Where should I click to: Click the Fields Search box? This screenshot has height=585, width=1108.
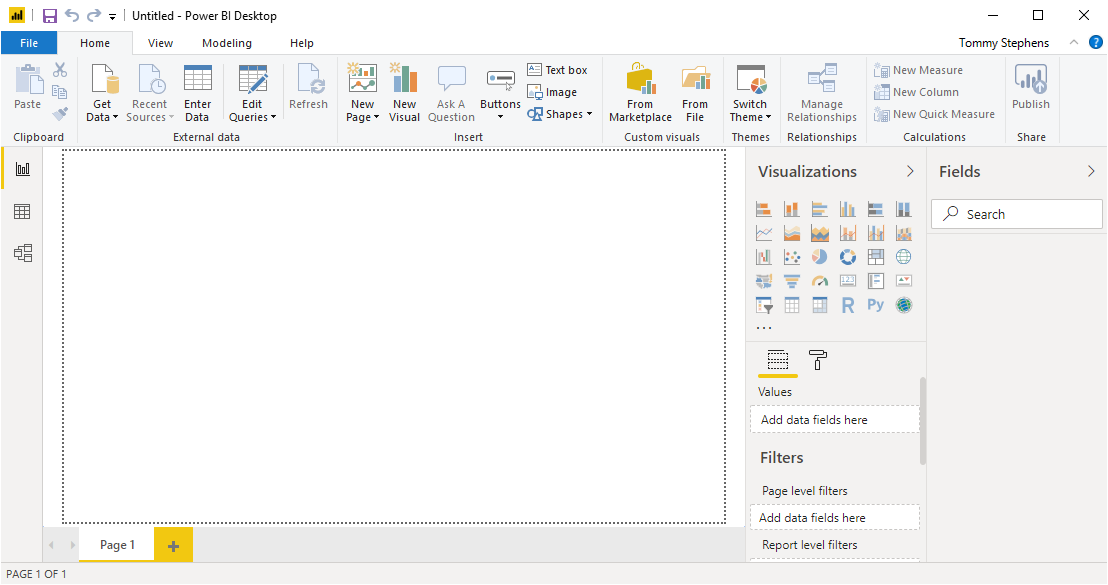[x=1017, y=214]
